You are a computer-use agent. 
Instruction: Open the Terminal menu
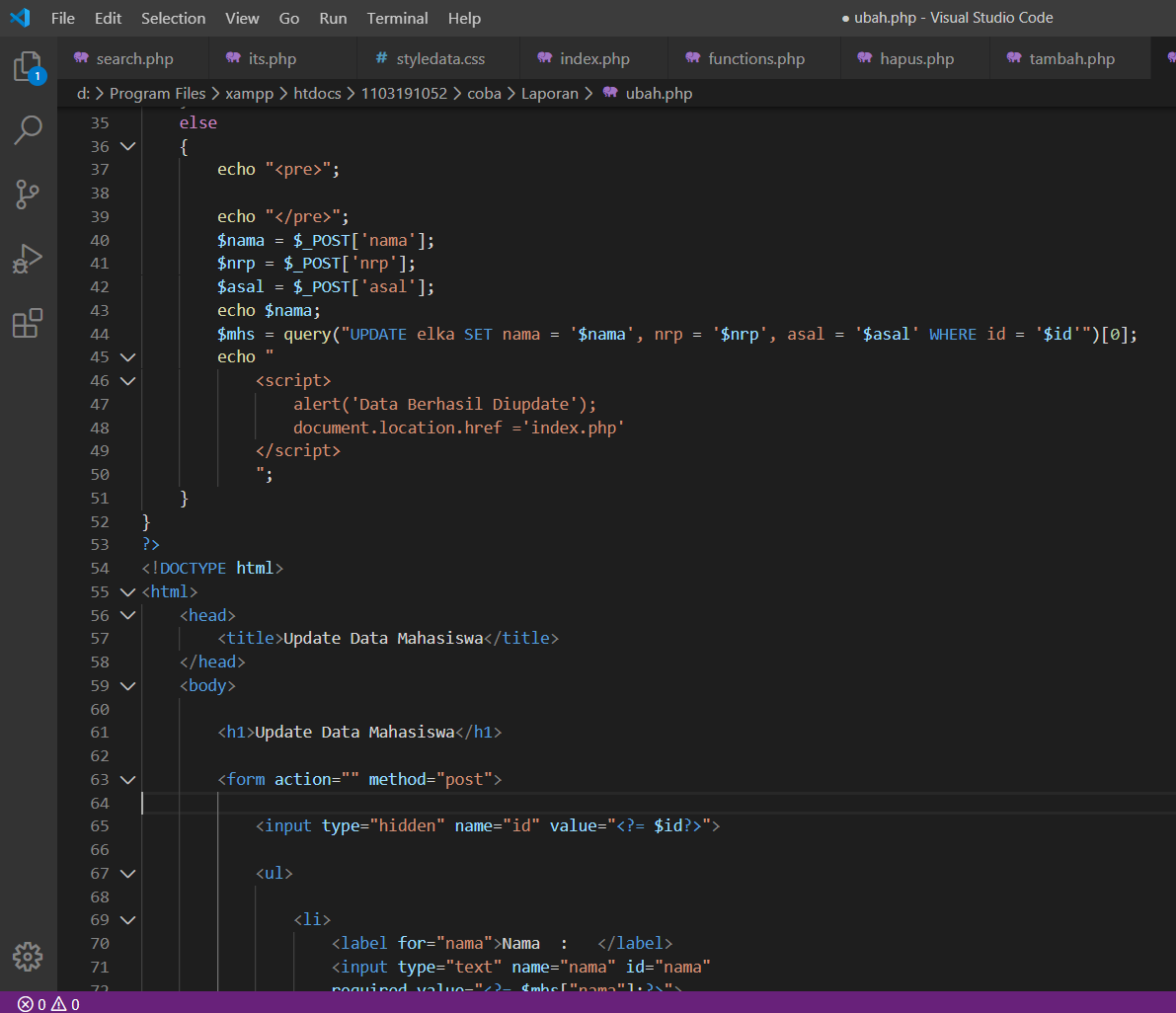pyautogui.click(x=398, y=18)
